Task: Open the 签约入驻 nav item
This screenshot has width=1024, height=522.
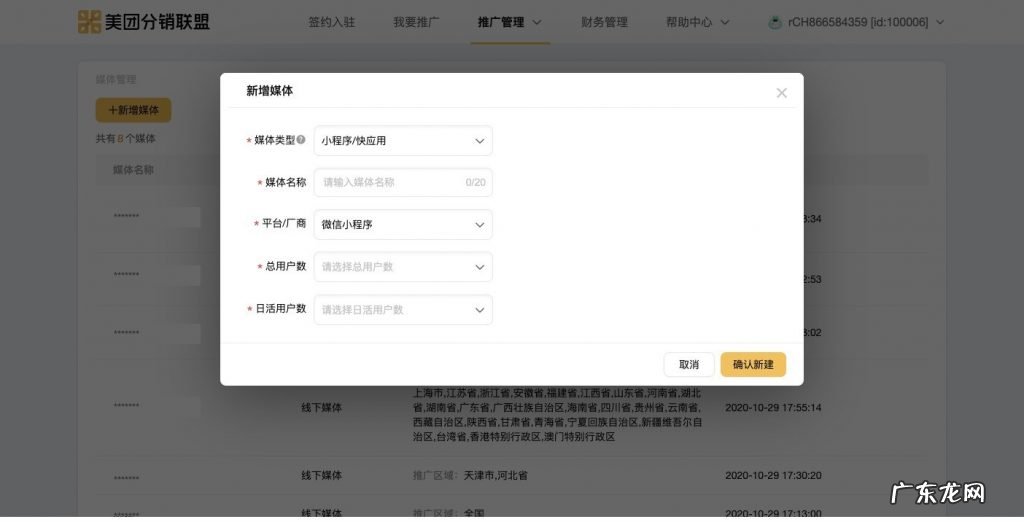Action: point(331,22)
